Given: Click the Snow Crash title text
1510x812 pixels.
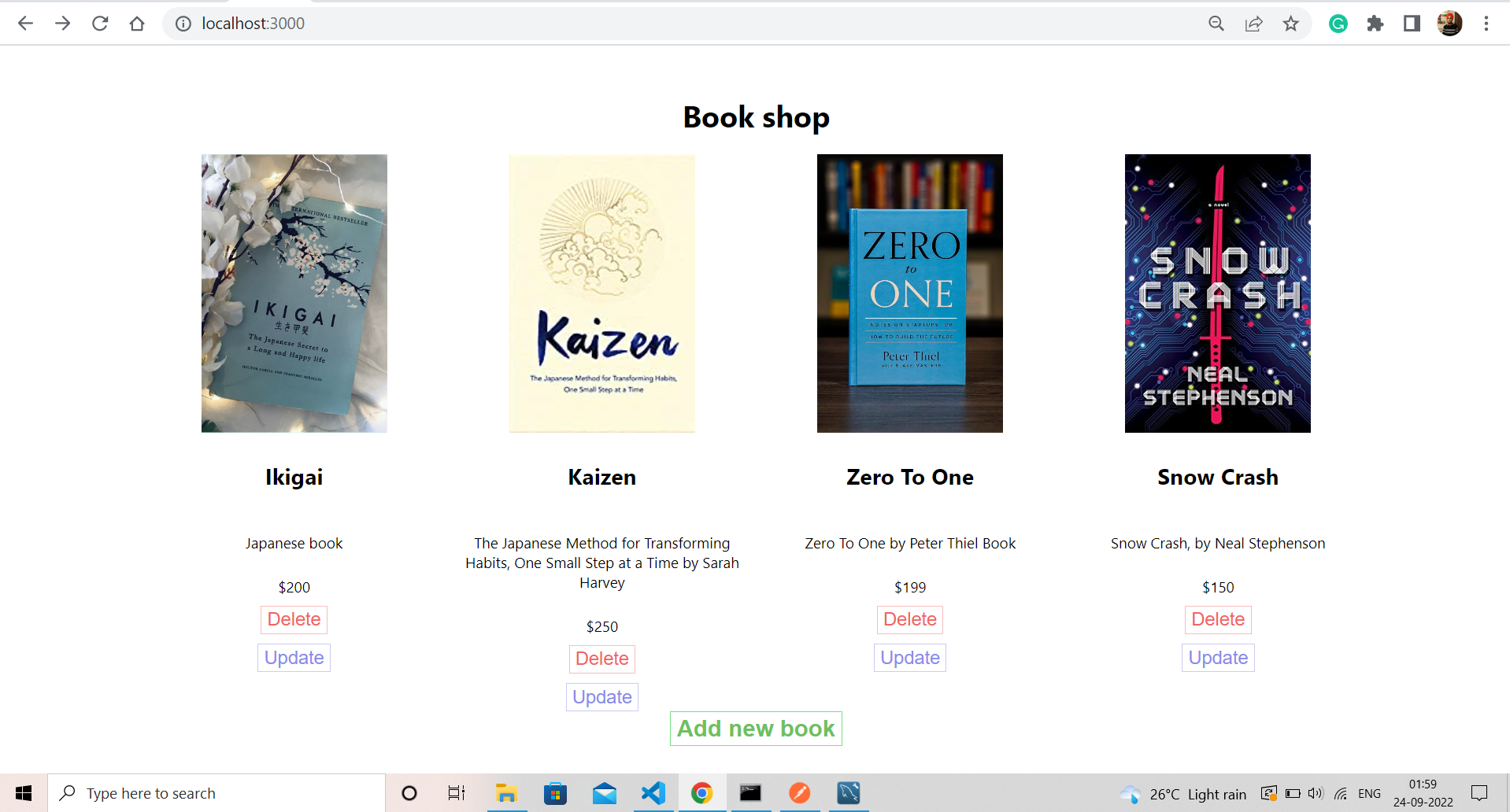Looking at the screenshot, I should pyautogui.click(x=1218, y=477).
